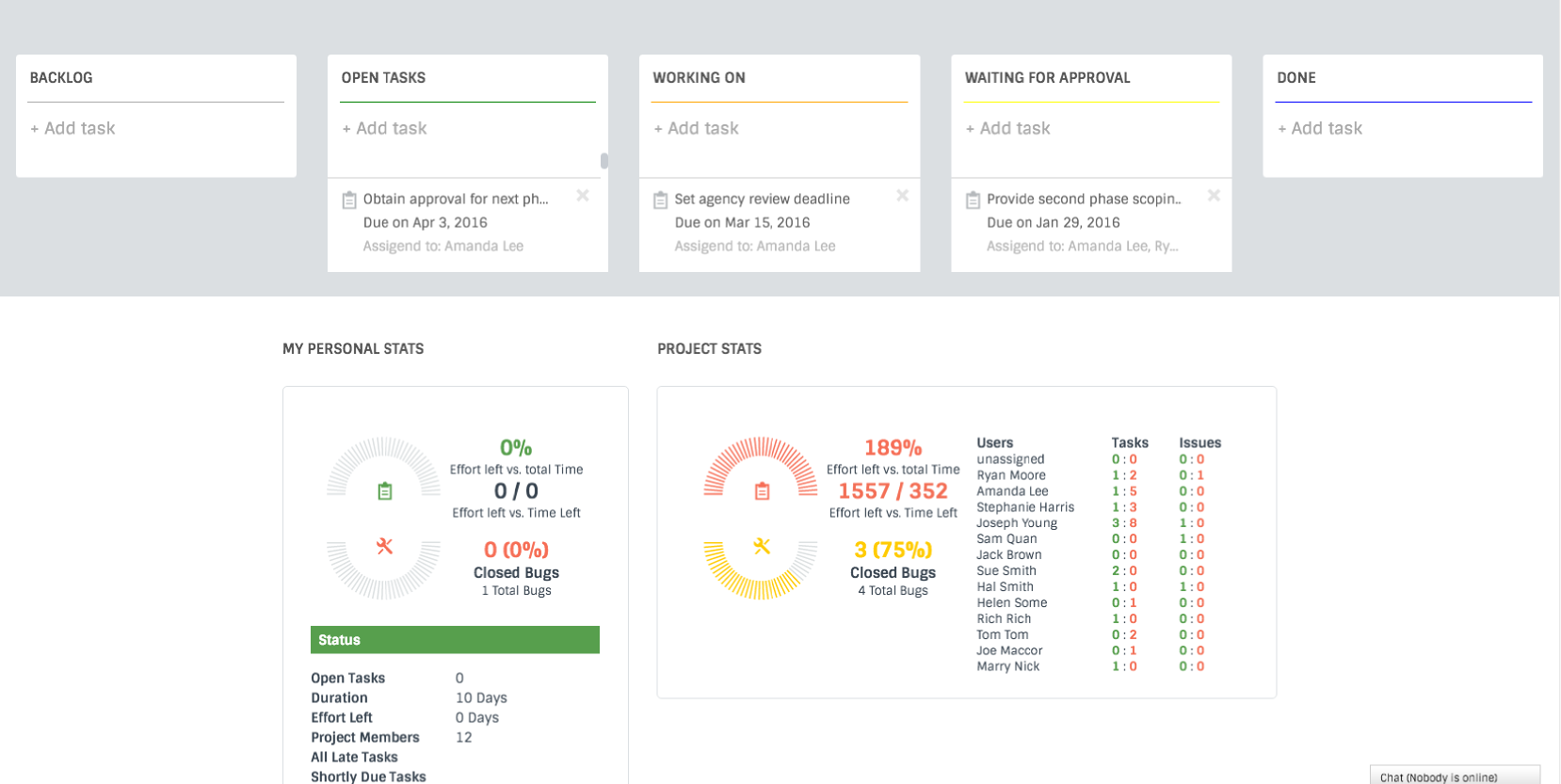Select the unassigned row in users list
Screen dimensions: 1561x784
(x=1010, y=459)
